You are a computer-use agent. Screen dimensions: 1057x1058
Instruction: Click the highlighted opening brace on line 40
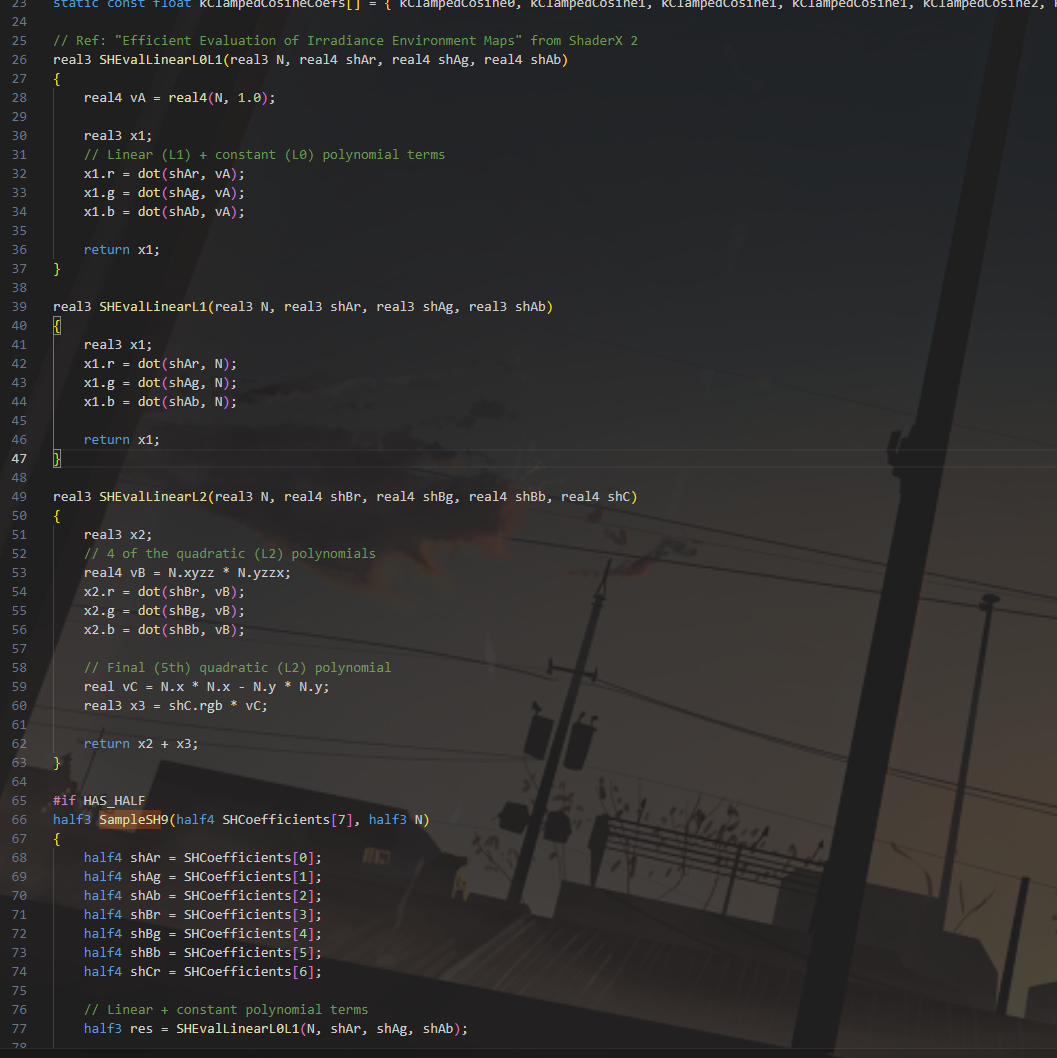tap(57, 326)
